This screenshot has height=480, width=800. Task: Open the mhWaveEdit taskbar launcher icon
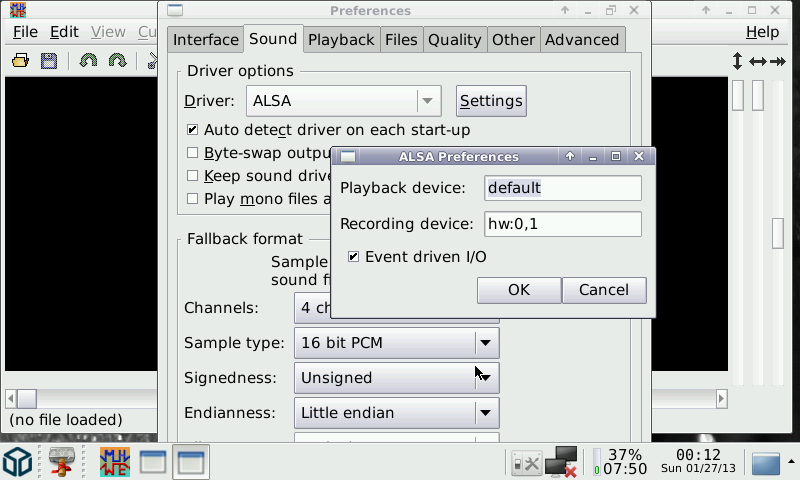tap(114, 462)
